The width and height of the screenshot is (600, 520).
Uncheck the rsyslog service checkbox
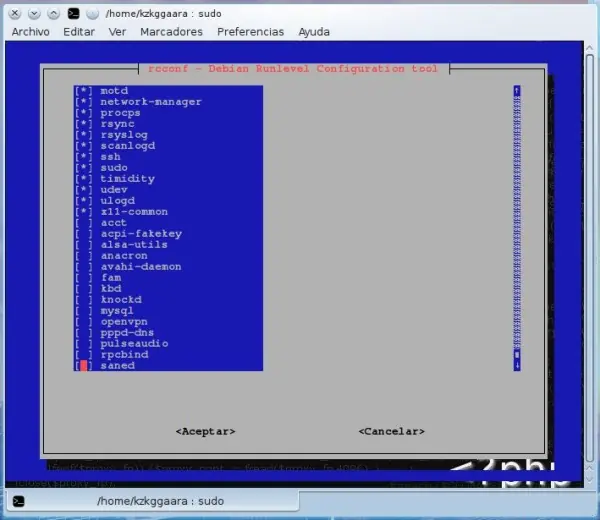coord(84,135)
